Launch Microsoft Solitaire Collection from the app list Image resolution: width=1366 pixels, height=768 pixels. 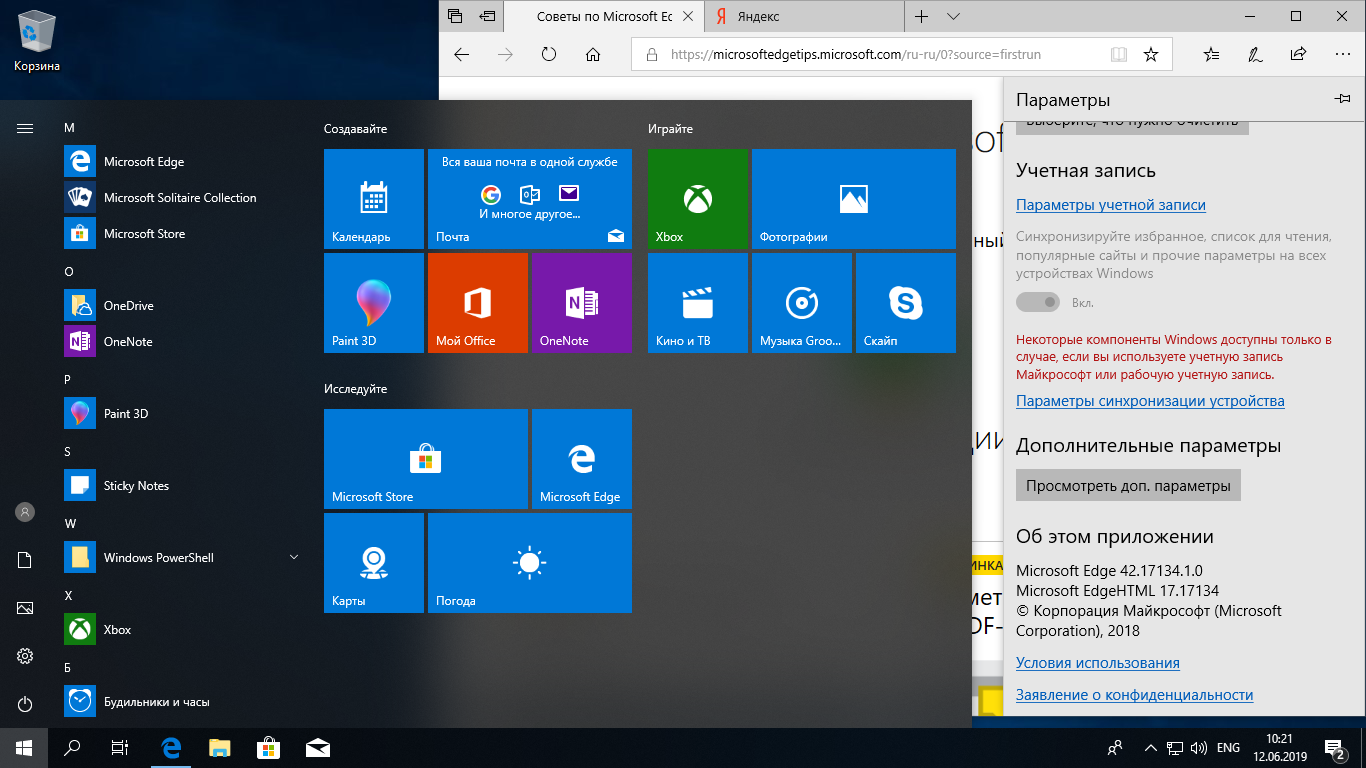click(180, 198)
